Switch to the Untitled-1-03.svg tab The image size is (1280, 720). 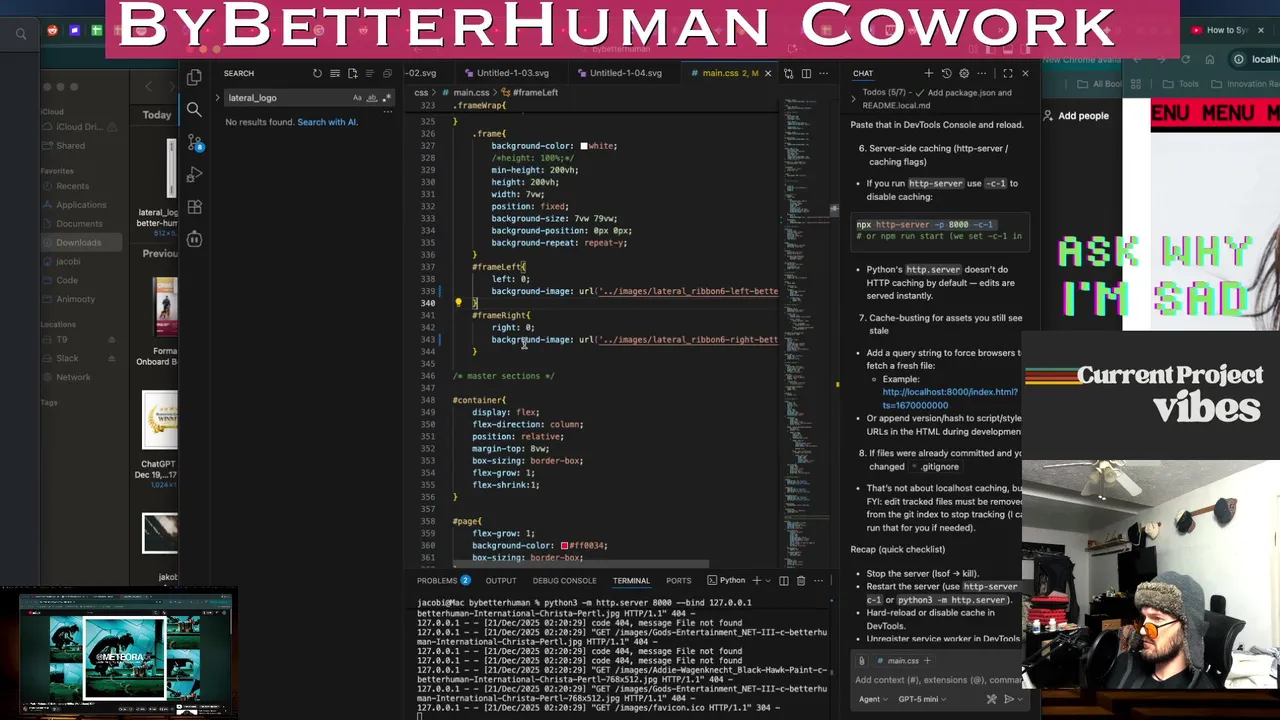512,73
